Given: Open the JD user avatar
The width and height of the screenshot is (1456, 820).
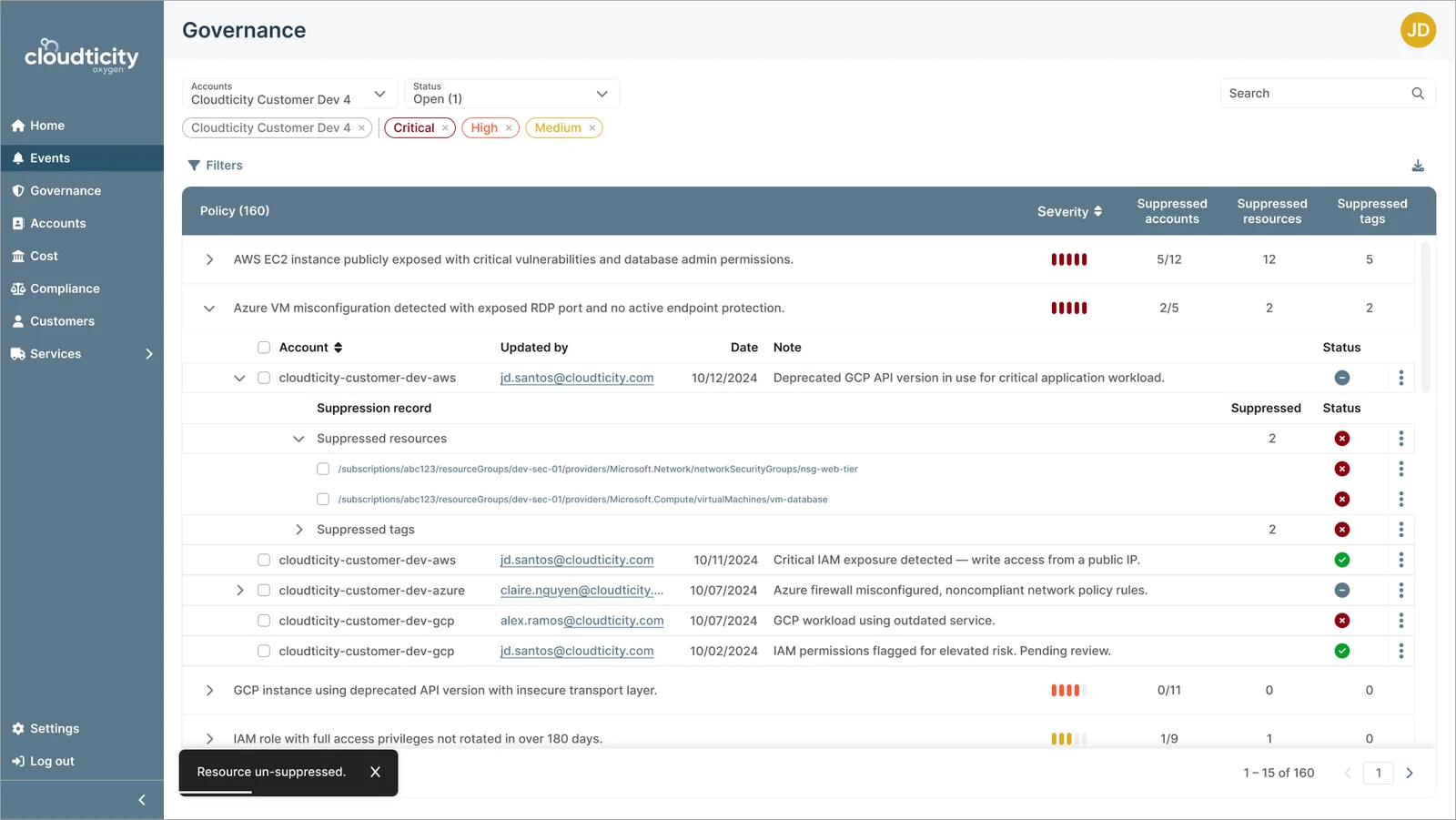Looking at the screenshot, I should [x=1418, y=30].
